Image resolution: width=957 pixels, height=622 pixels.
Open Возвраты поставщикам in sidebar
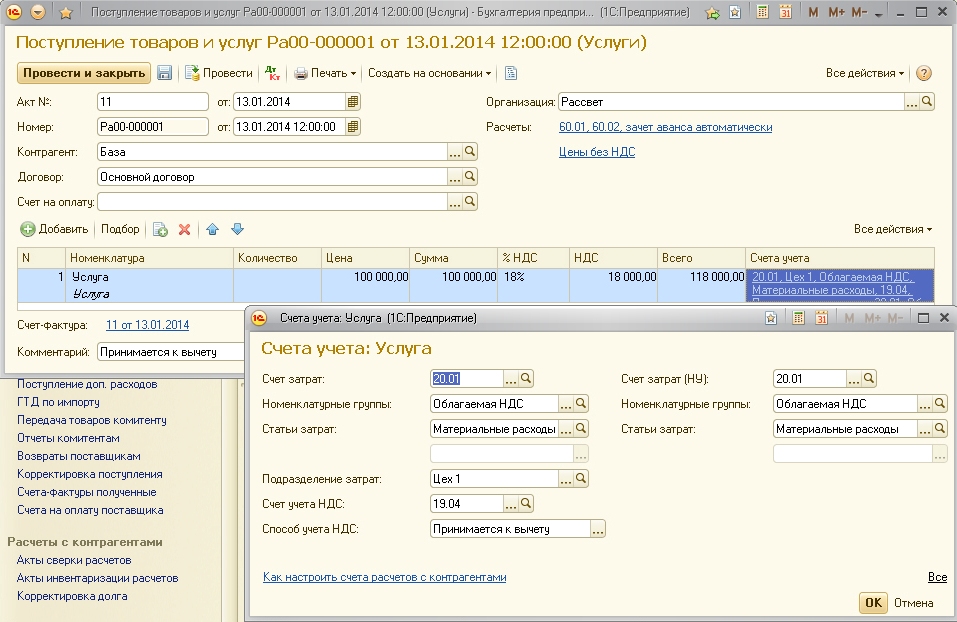tap(79, 457)
